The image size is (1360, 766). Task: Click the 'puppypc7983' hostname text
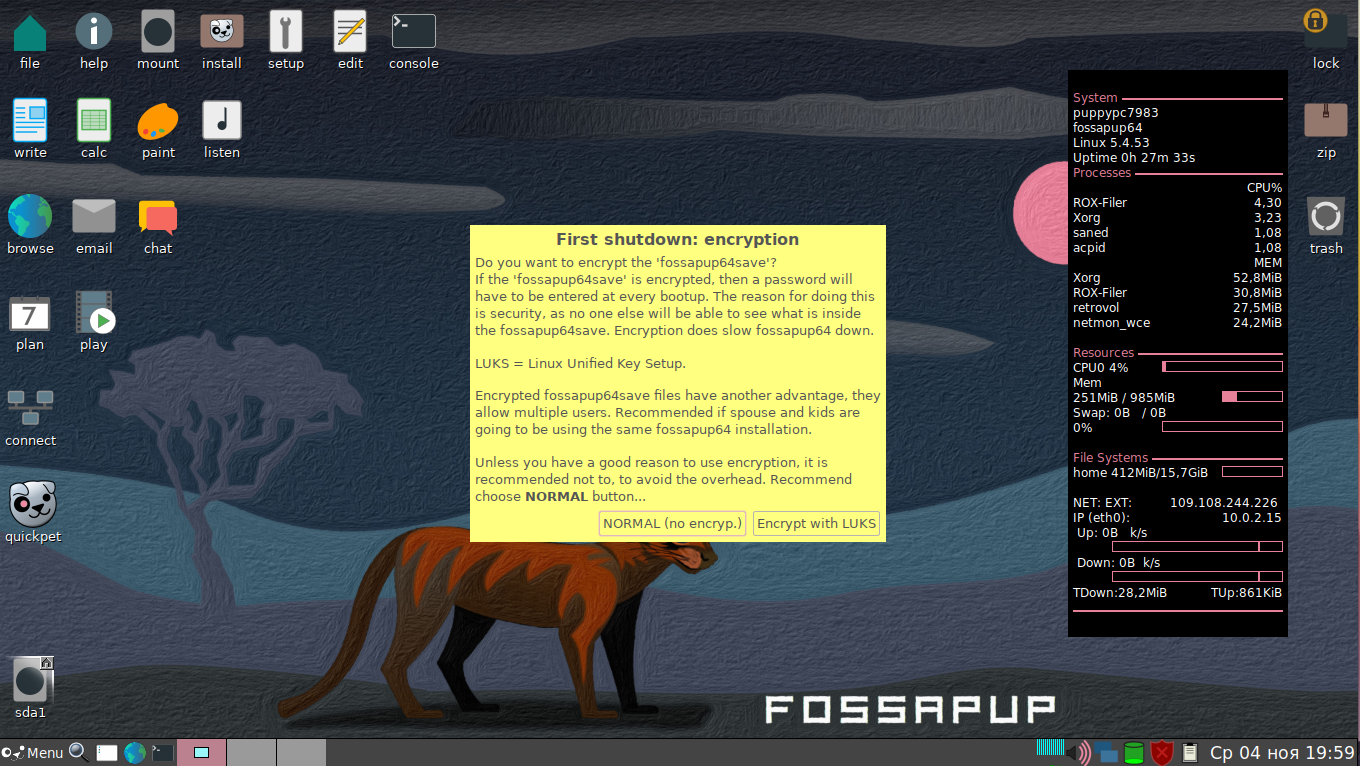tap(1115, 113)
